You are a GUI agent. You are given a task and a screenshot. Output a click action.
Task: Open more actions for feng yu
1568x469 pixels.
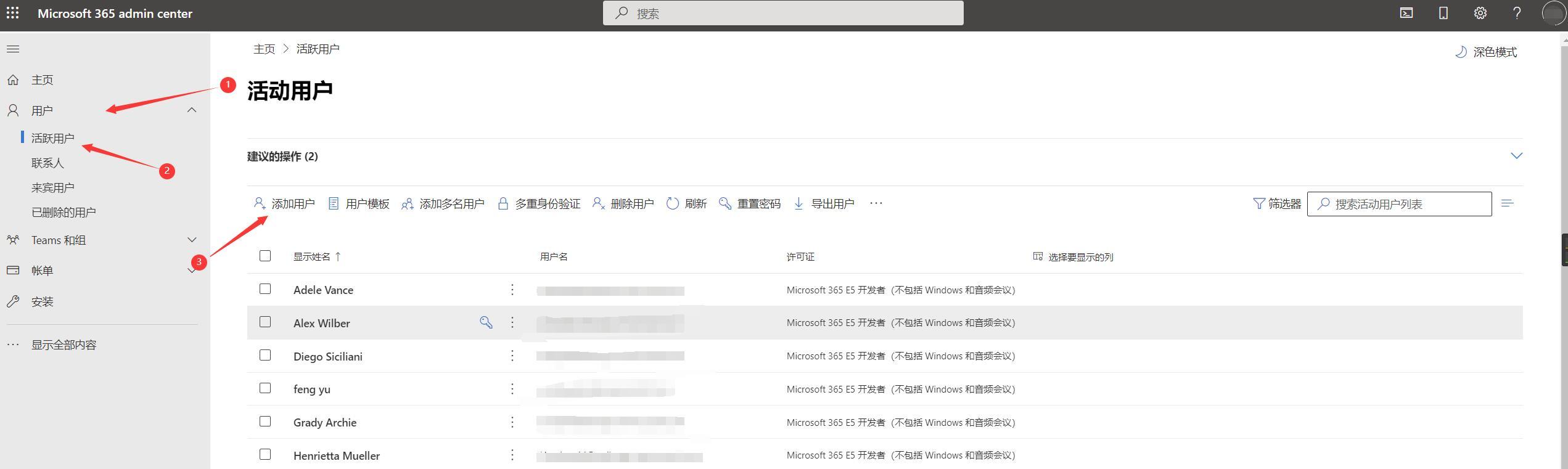512,389
